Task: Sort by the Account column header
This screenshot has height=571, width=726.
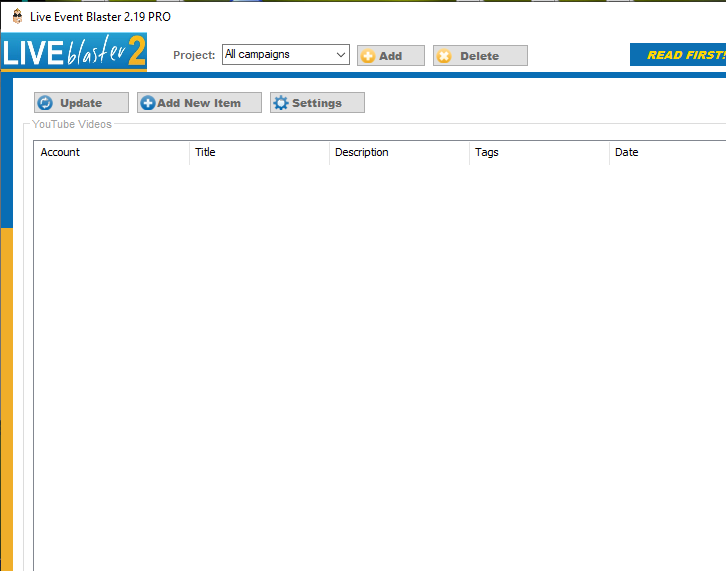Action: [112, 152]
